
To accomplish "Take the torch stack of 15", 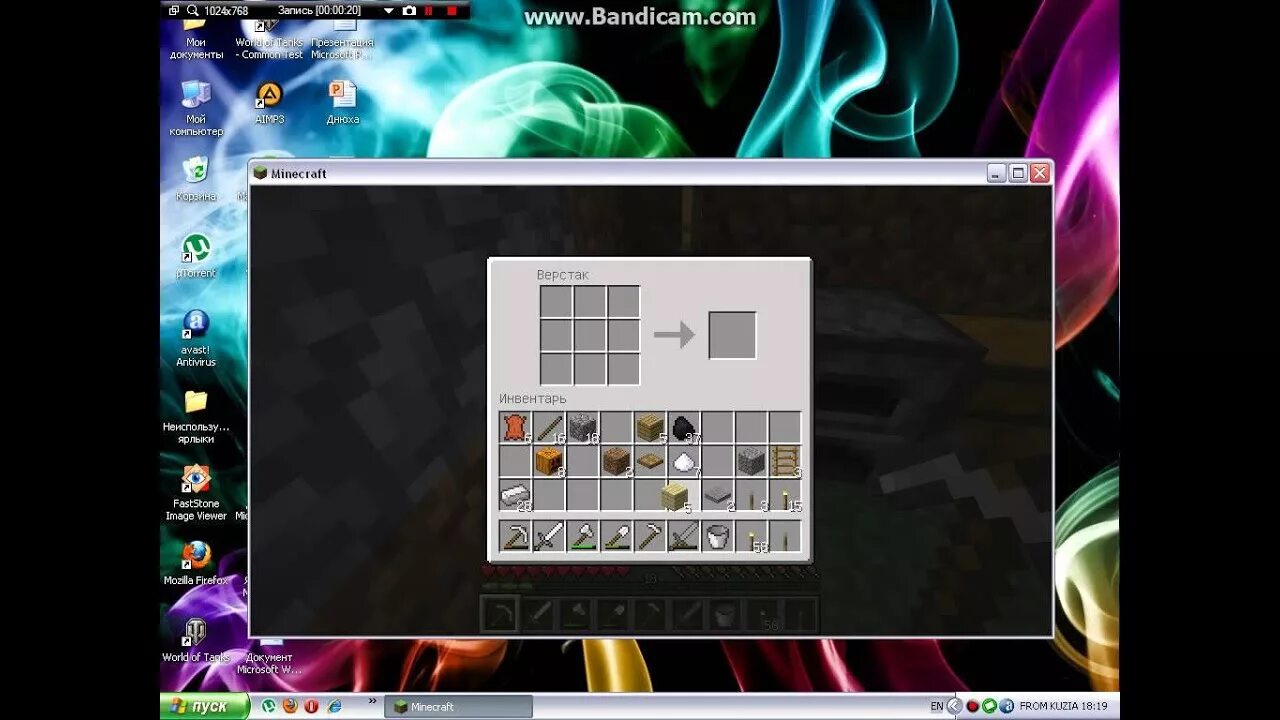I will [787, 496].
